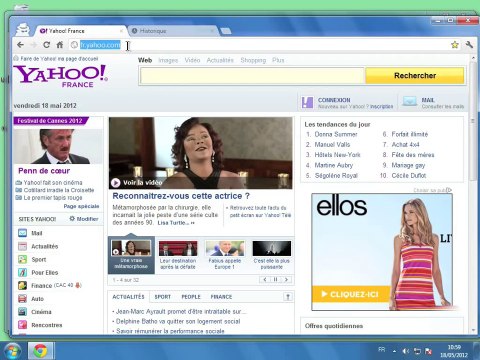Click the Actualités icon in the sidebar
The height and width of the screenshot is (360, 480).
tap(23, 246)
